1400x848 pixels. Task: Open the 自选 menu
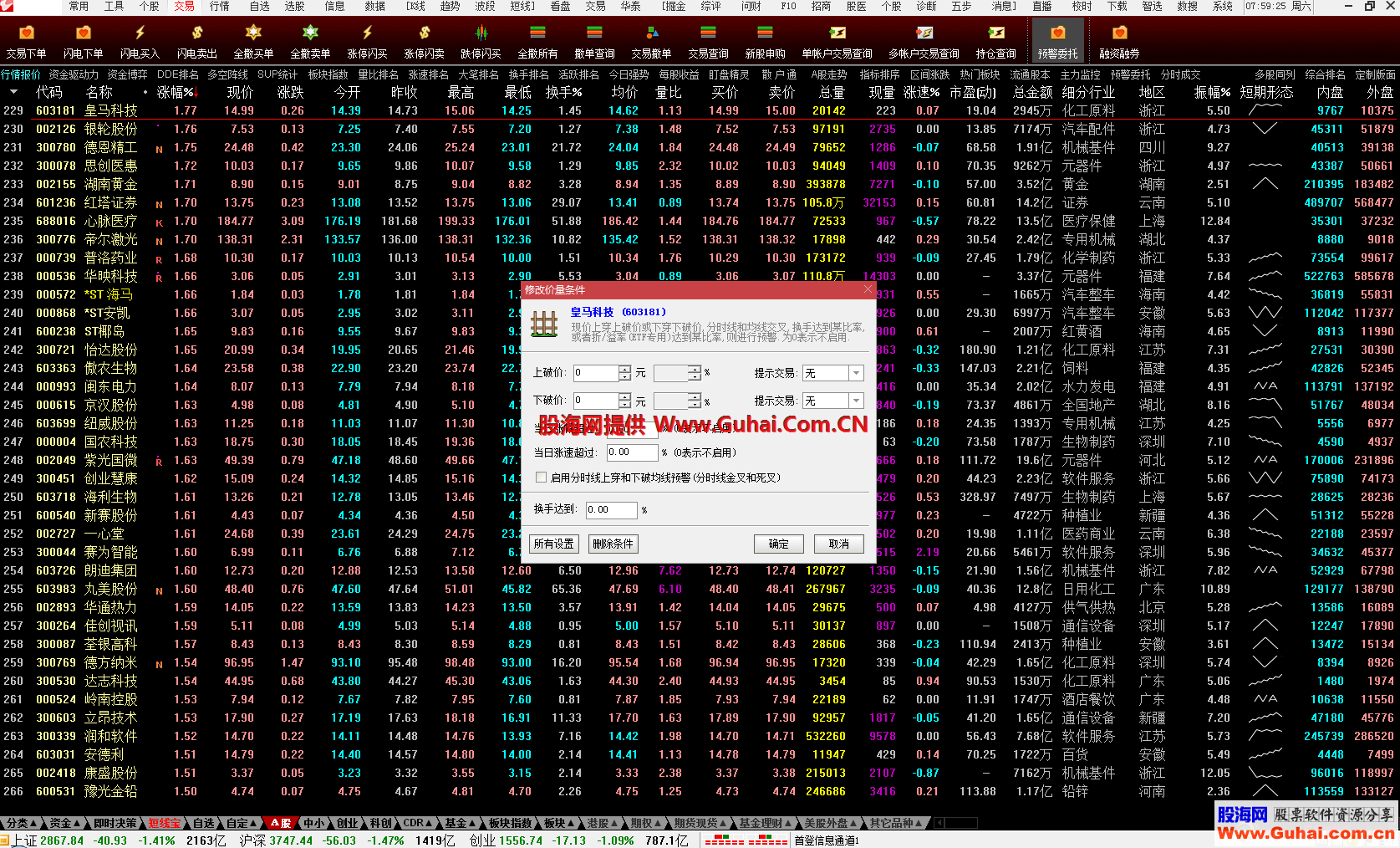point(260,6)
